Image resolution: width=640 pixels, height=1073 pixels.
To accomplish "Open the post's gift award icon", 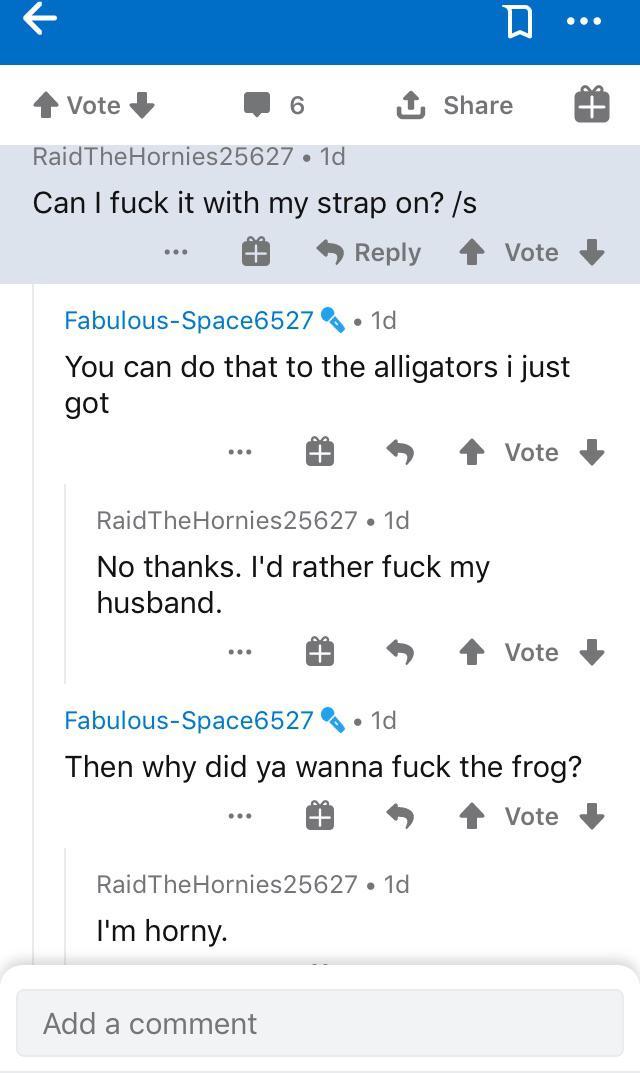I will (x=590, y=104).
